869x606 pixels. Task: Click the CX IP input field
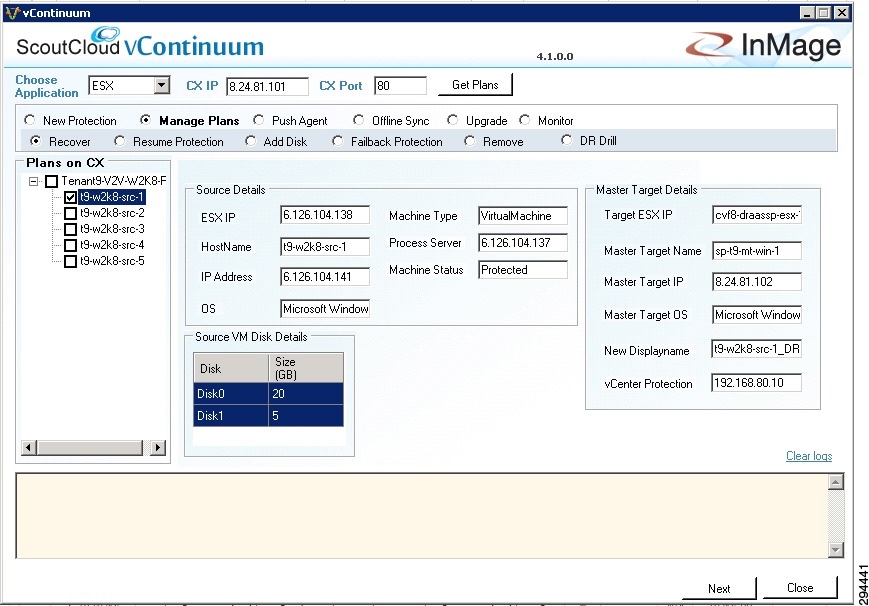[x=267, y=86]
